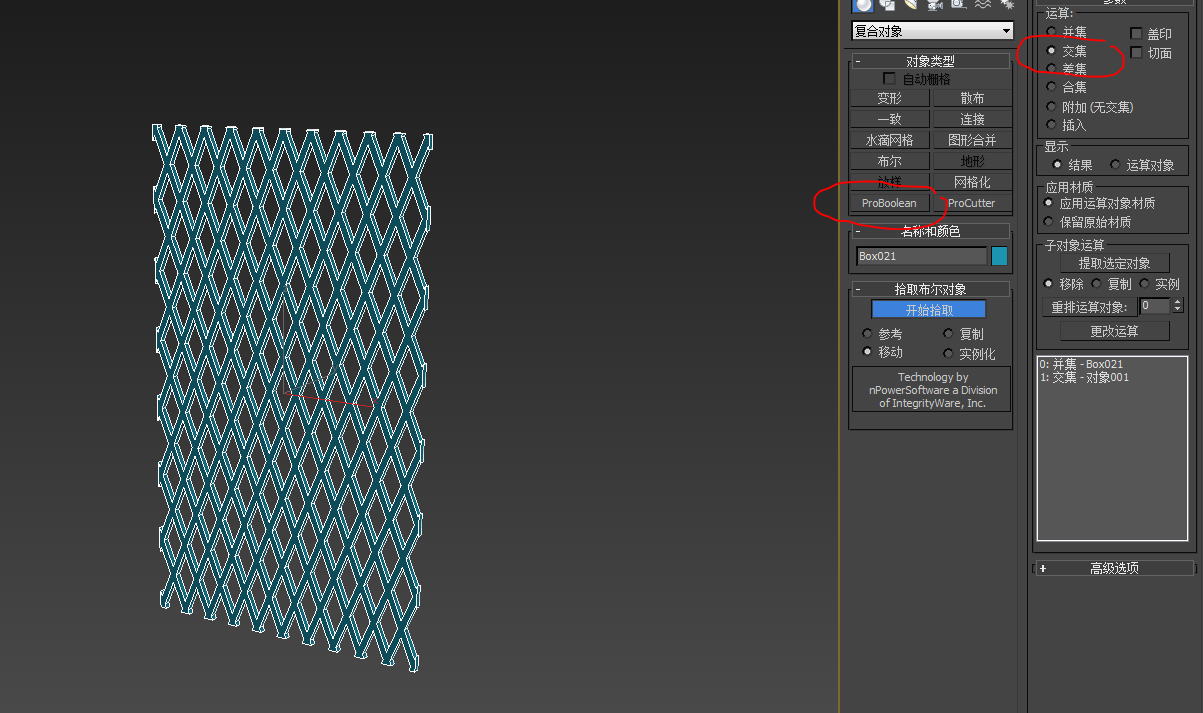Expand the 高级选项 rollout
The width and height of the screenshot is (1203, 713).
coord(1114,568)
